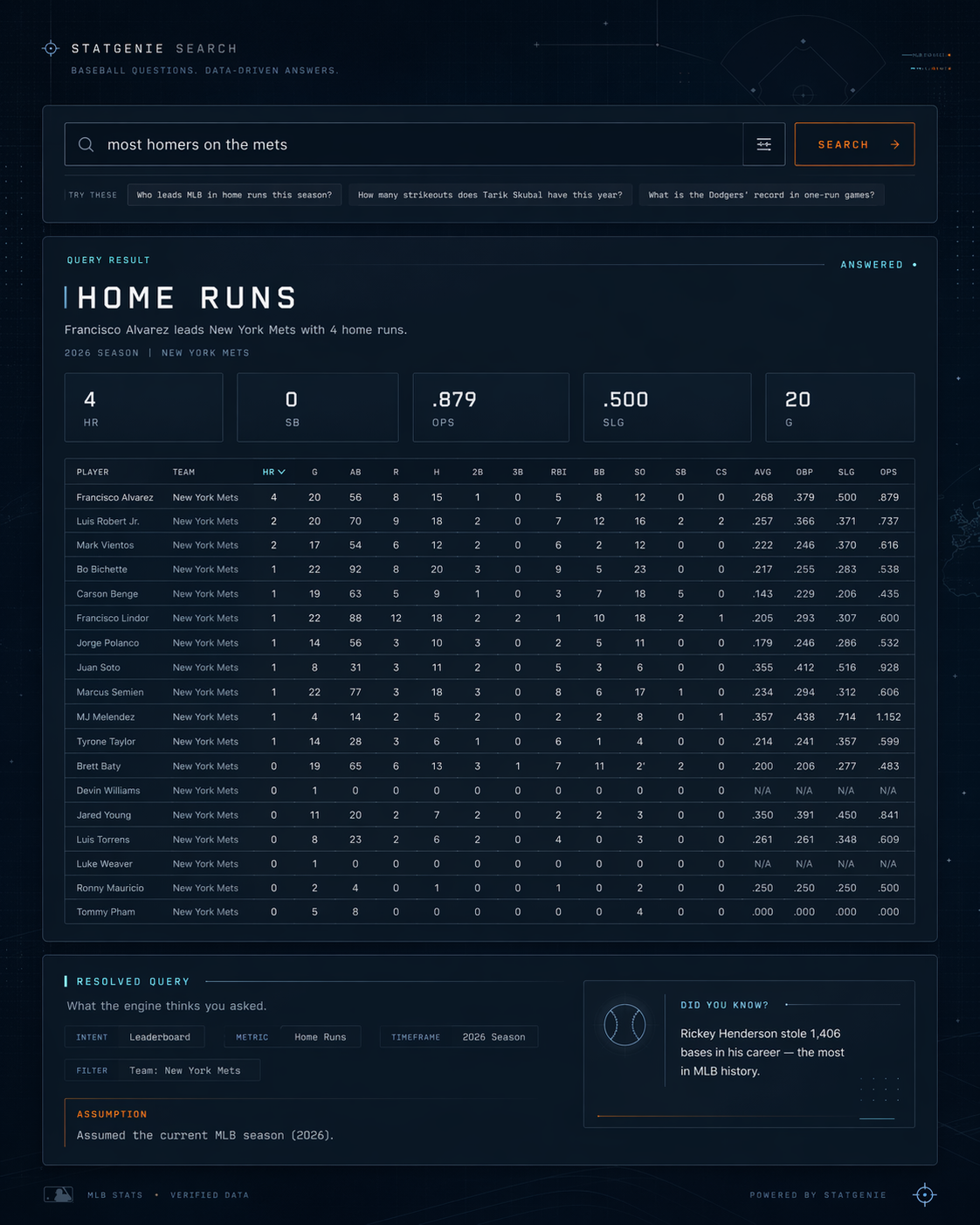Image resolution: width=980 pixels, height=1225 pixels.
Task: Select Brett Baty player name
Action: point(99,766)
